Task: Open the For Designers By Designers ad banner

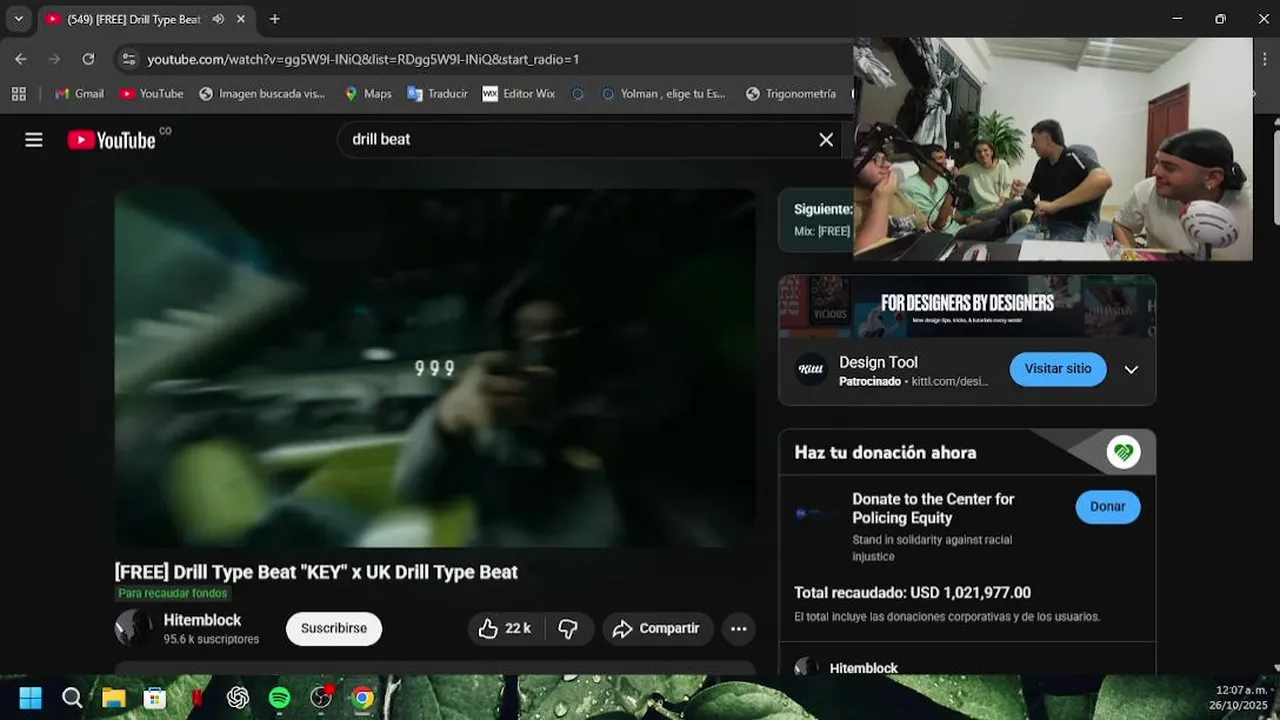Action: click(x=967, y=306)
